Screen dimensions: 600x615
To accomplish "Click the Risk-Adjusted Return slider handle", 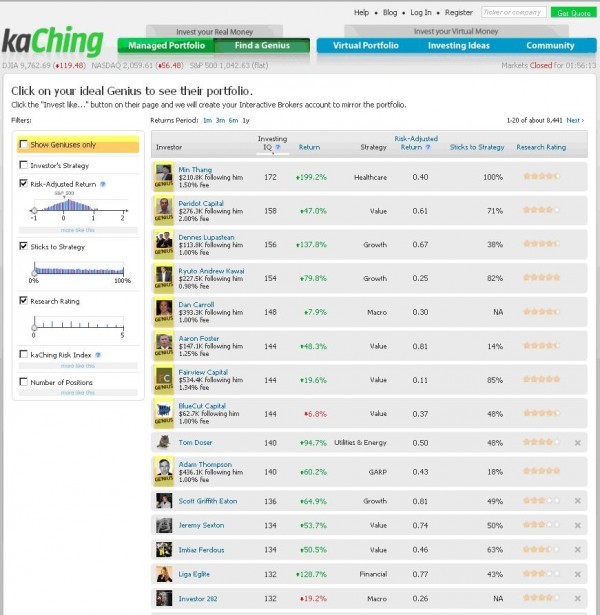I will 35,211.
